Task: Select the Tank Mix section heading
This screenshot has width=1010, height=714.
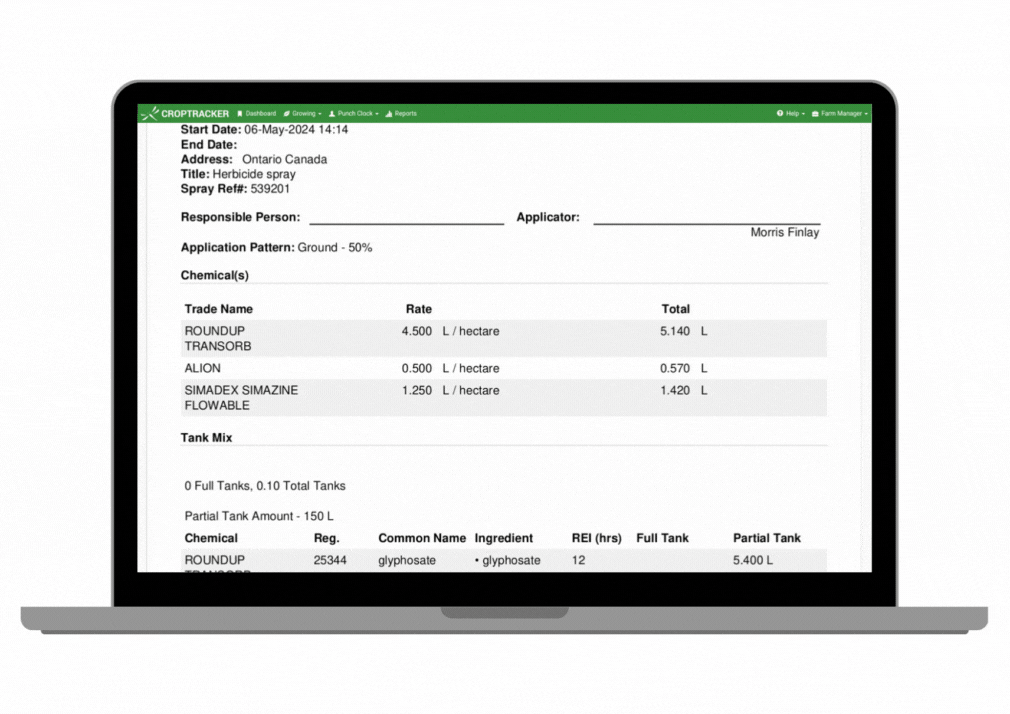Action: coord(206,438)
